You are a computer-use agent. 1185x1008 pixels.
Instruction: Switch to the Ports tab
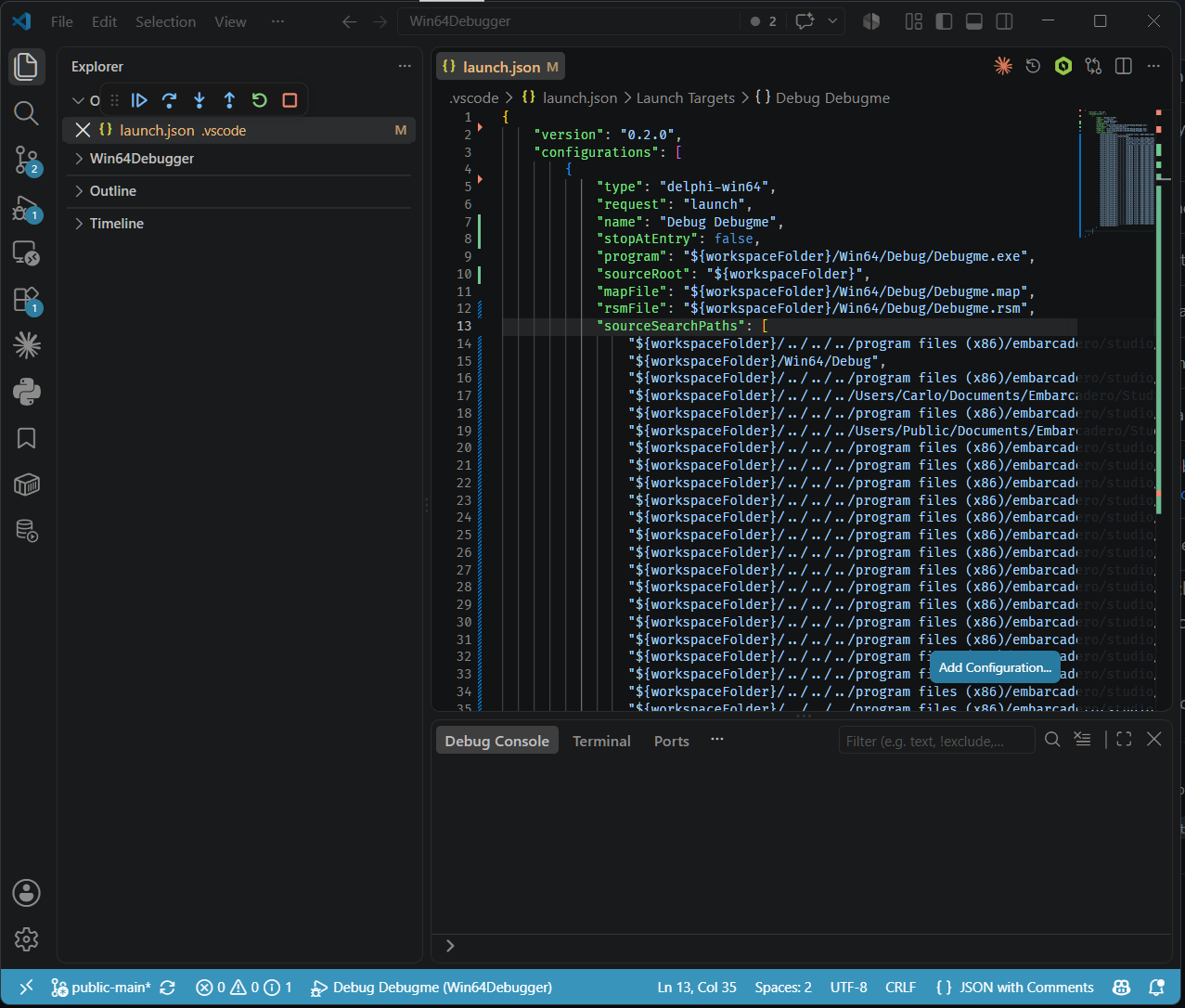click(x=671, y=741)
